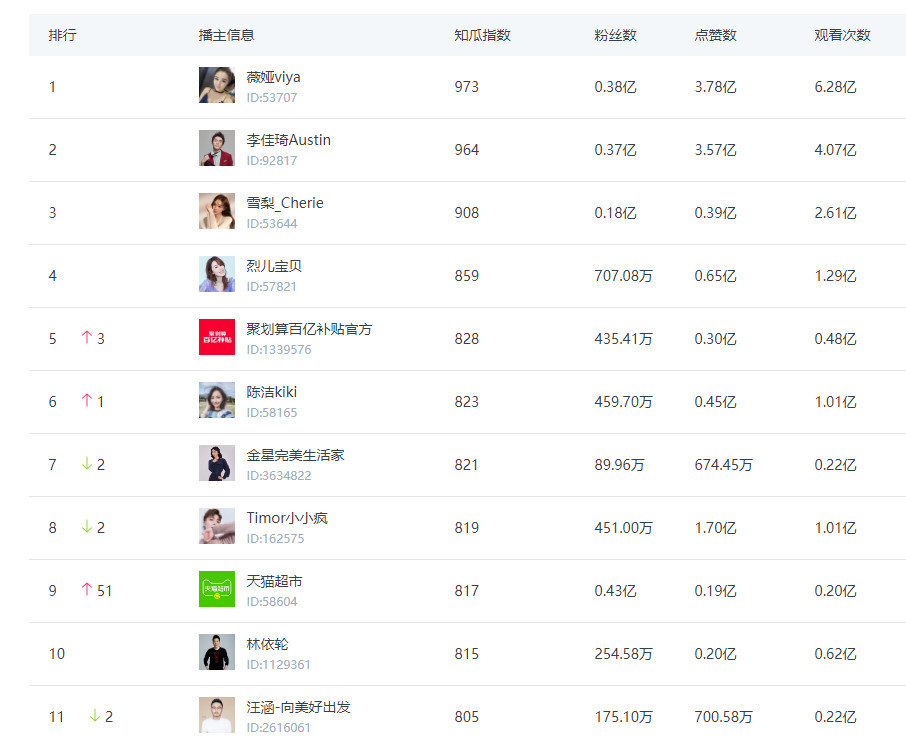Open 金星完美生活家 streamer page
Viewport: 906px width, 744px height.
(x=296, y=455)
